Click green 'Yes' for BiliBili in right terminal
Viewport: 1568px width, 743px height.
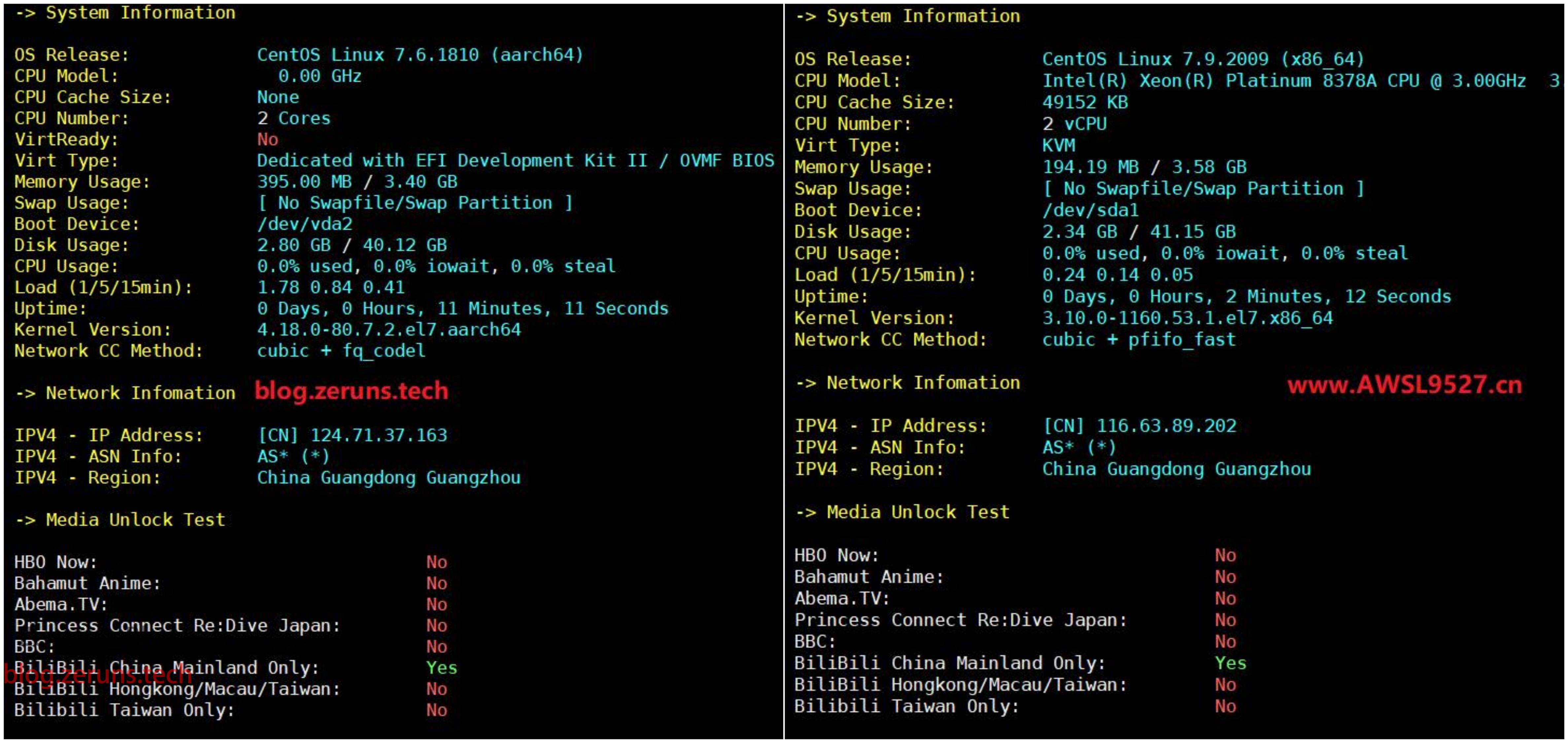(1230, 663)
